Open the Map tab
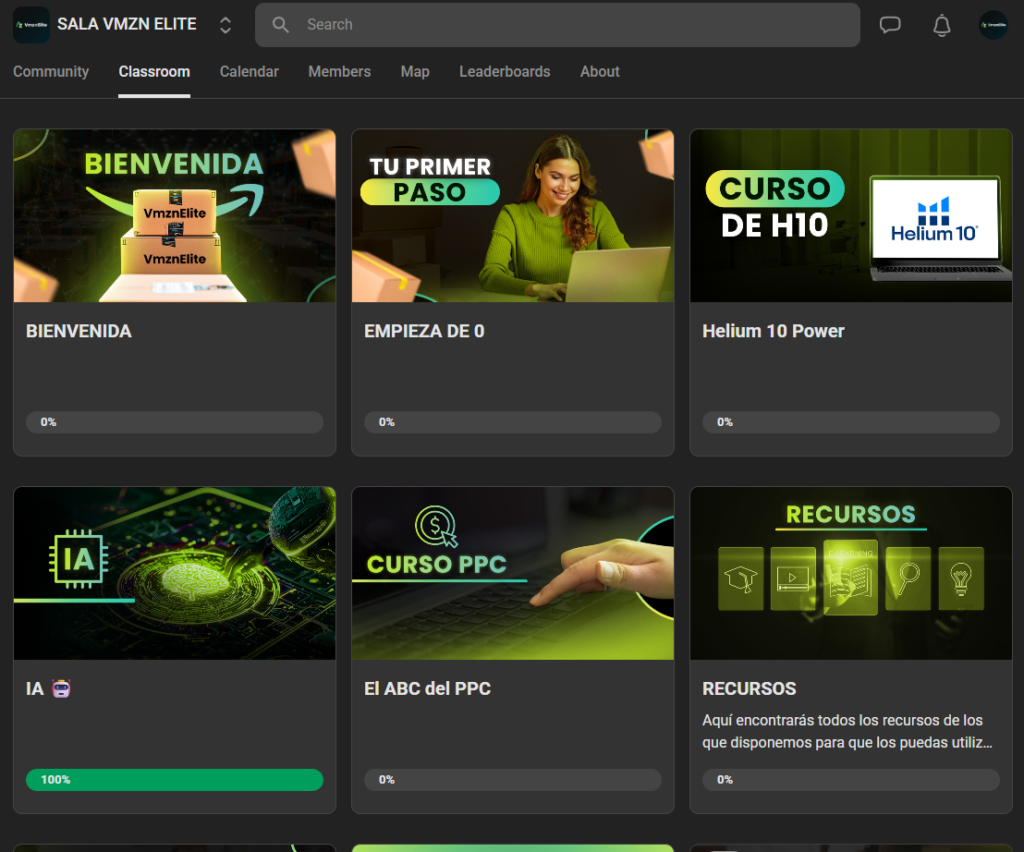The image size is (1024, 852). coord(415,72)
